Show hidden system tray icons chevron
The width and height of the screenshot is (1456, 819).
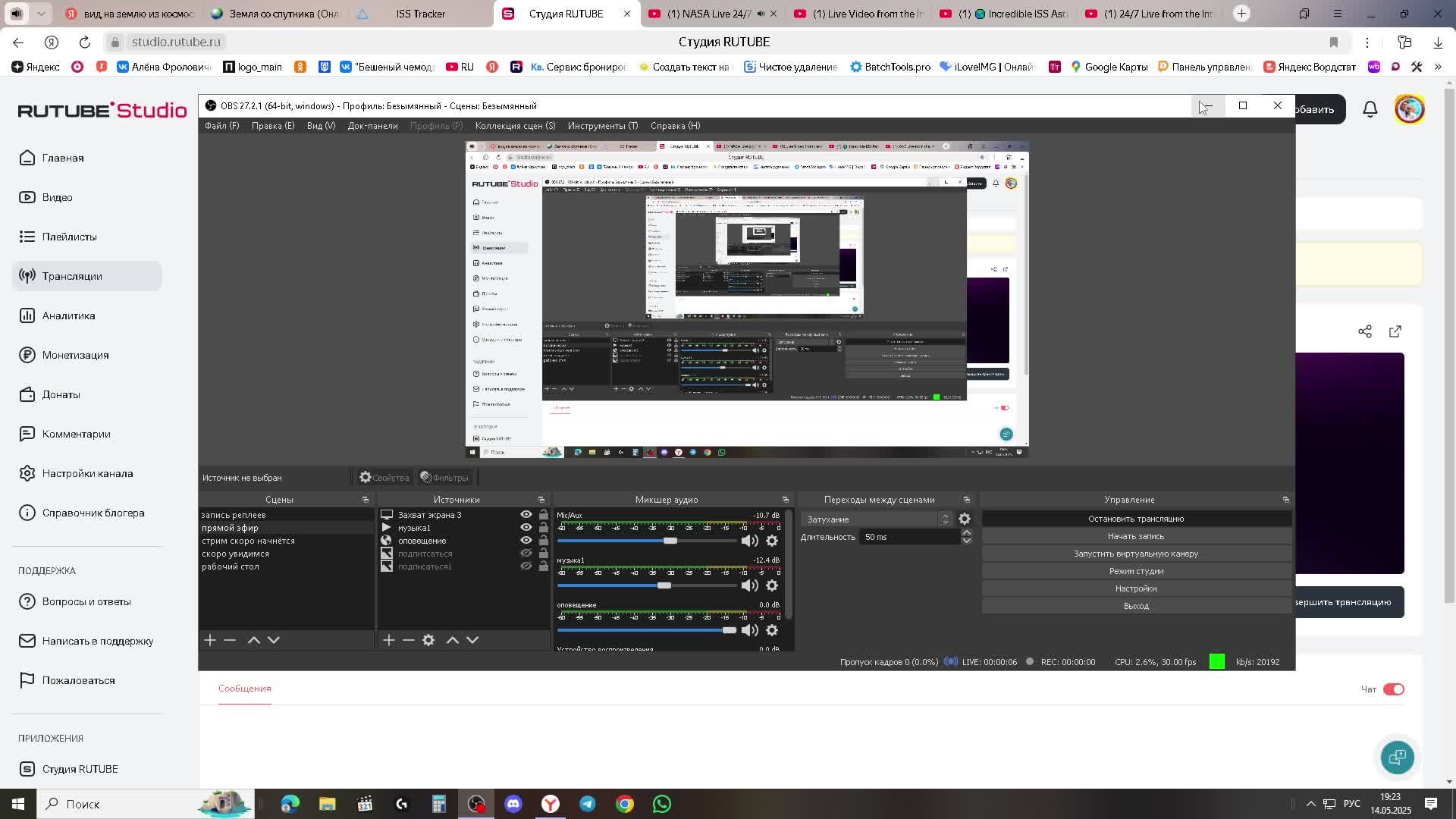(1310, 804)
